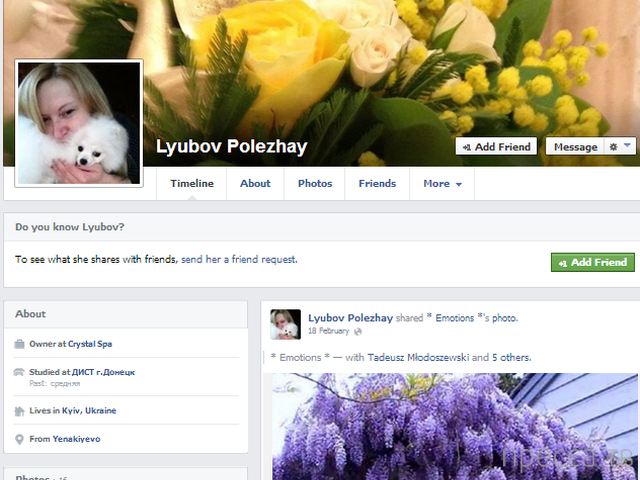Switch to the Photos tab
Image resolution: width=640 pixels, height=480 pixels.
[x=315, y=184]
